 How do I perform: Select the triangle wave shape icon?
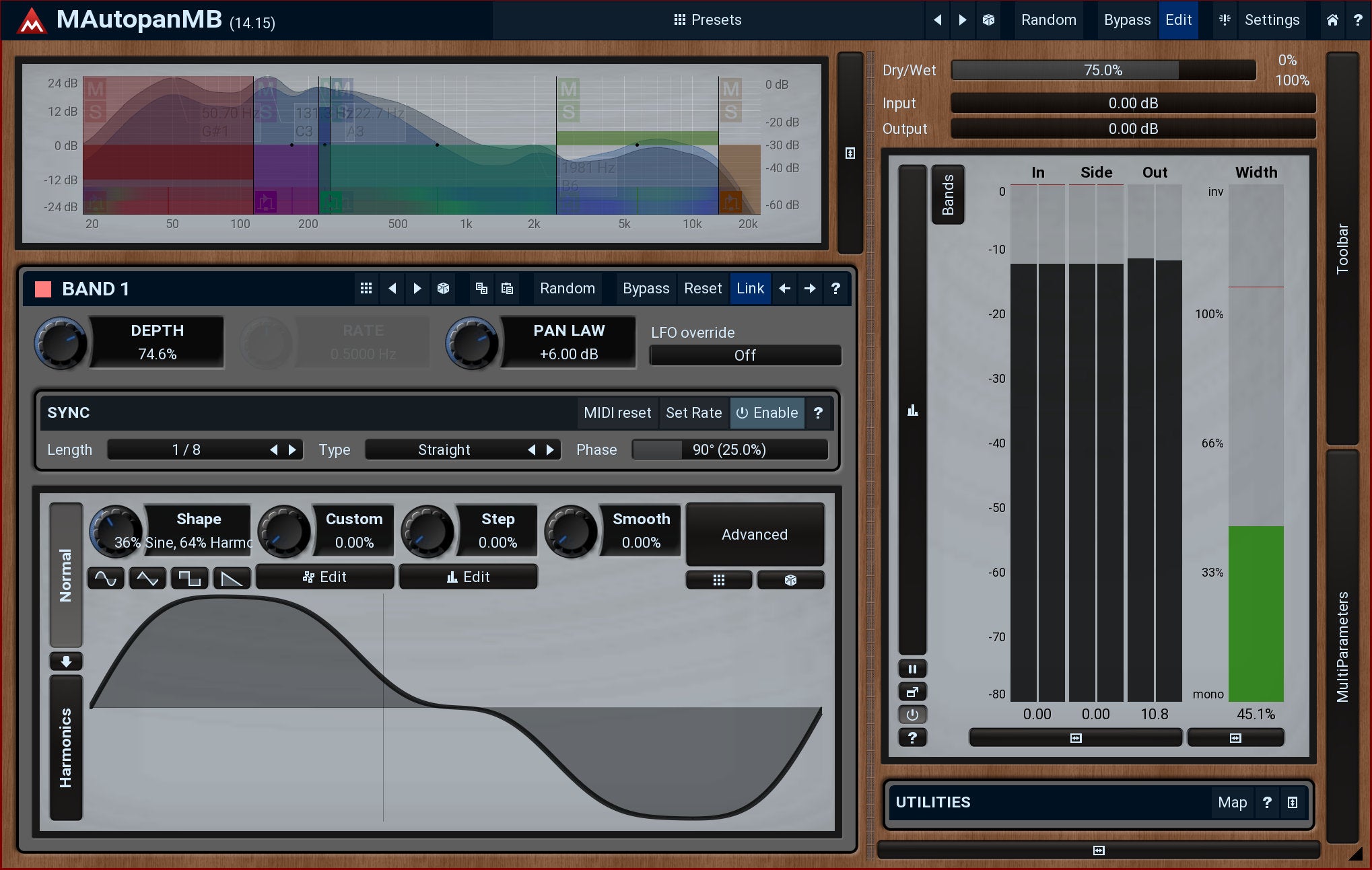click(147, 579)
